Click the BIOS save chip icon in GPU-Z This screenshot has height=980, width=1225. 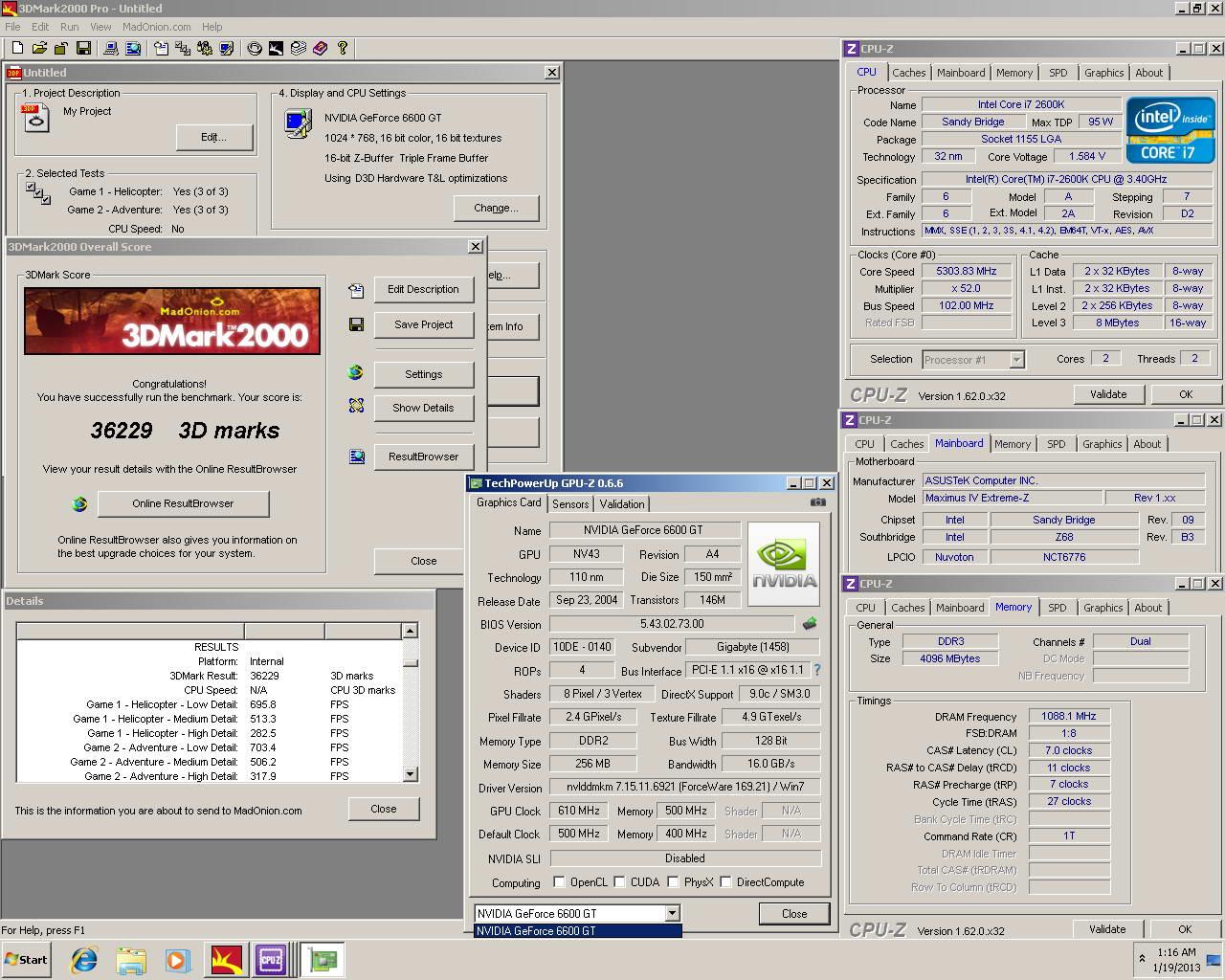pyautogui.click(x=810, y=623)
